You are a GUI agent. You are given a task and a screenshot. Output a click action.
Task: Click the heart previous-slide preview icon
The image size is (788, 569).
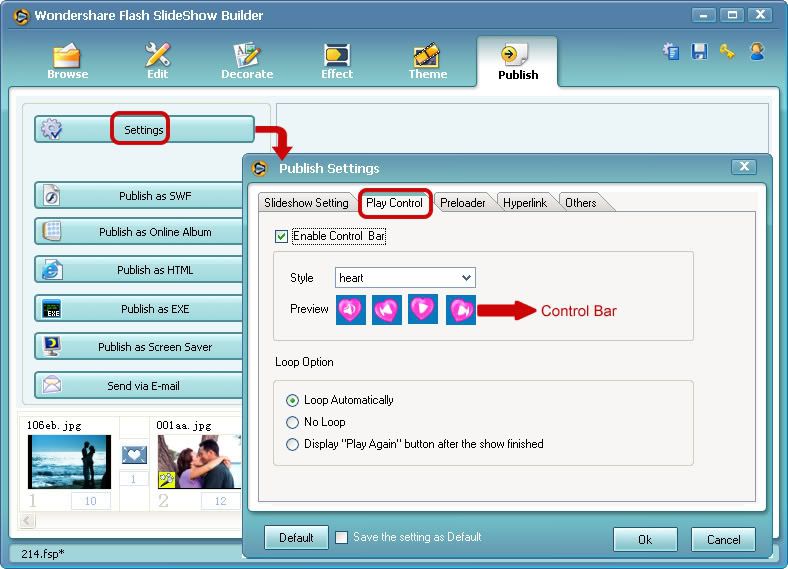386,310
